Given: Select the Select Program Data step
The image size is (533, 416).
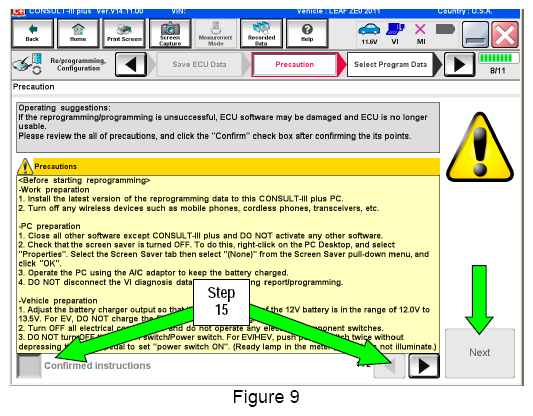Looking at the screenshot, I should (390, 64).
